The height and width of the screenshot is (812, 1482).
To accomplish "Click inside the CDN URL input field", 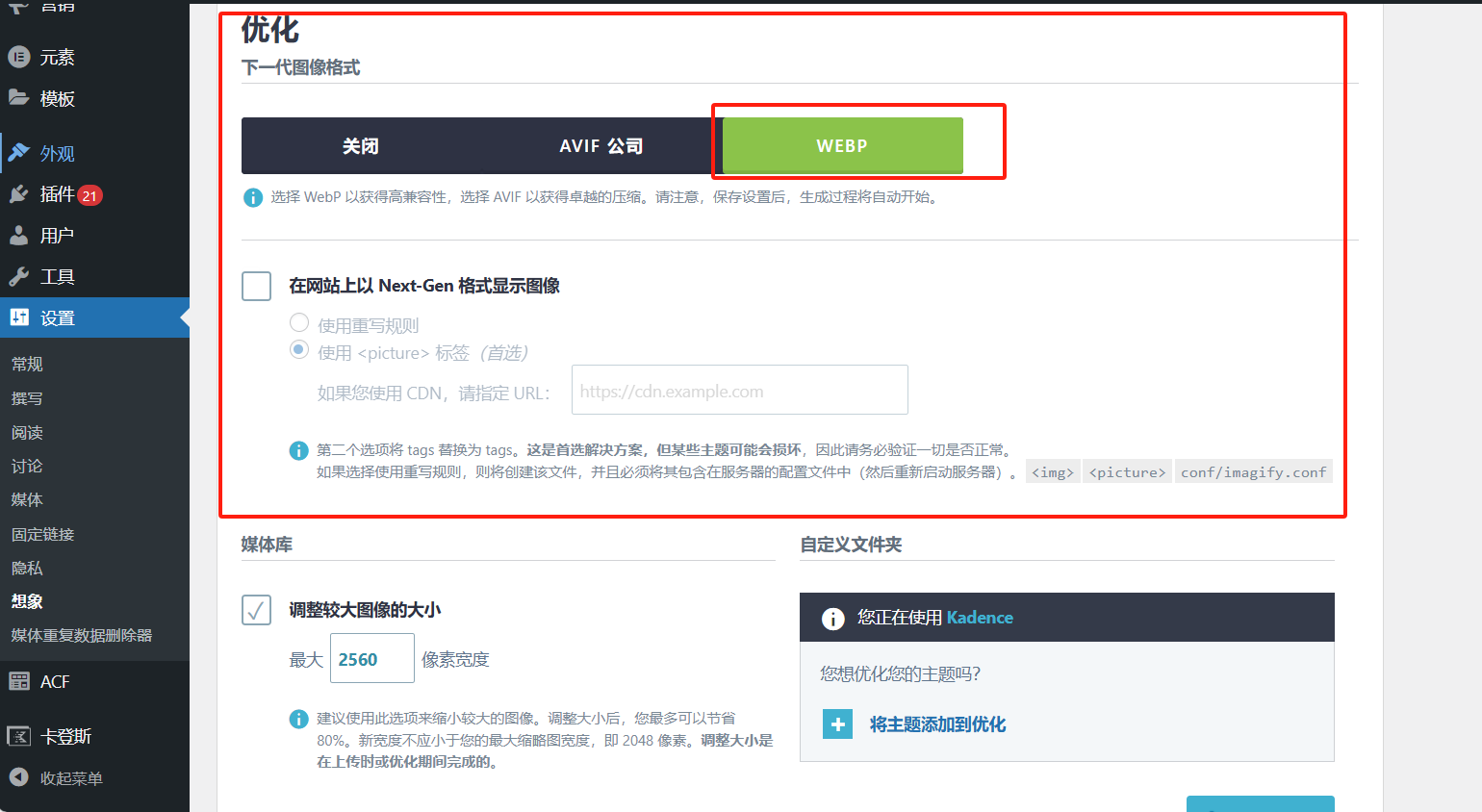I will pyautogui.click(x=739, y=390).
